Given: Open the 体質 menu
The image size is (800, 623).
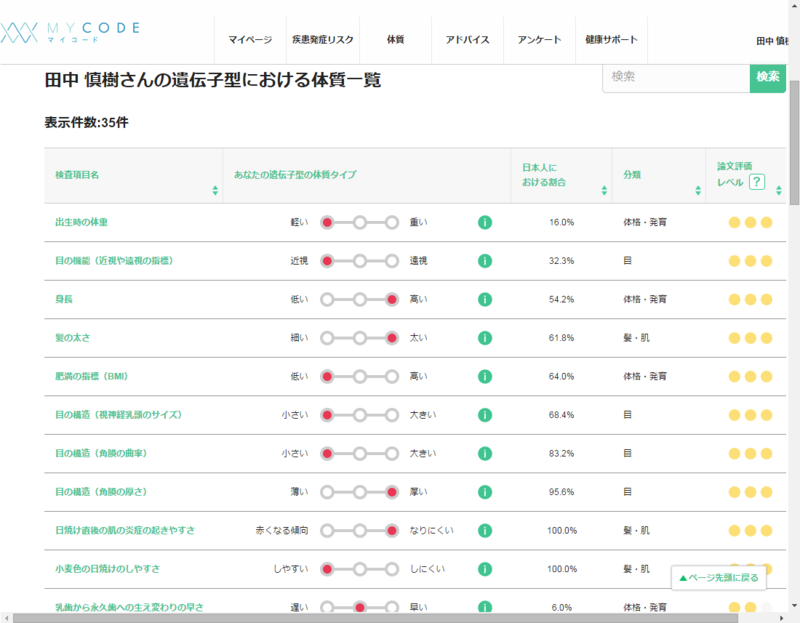Looking at the screenshot, I should coord(395,40).
